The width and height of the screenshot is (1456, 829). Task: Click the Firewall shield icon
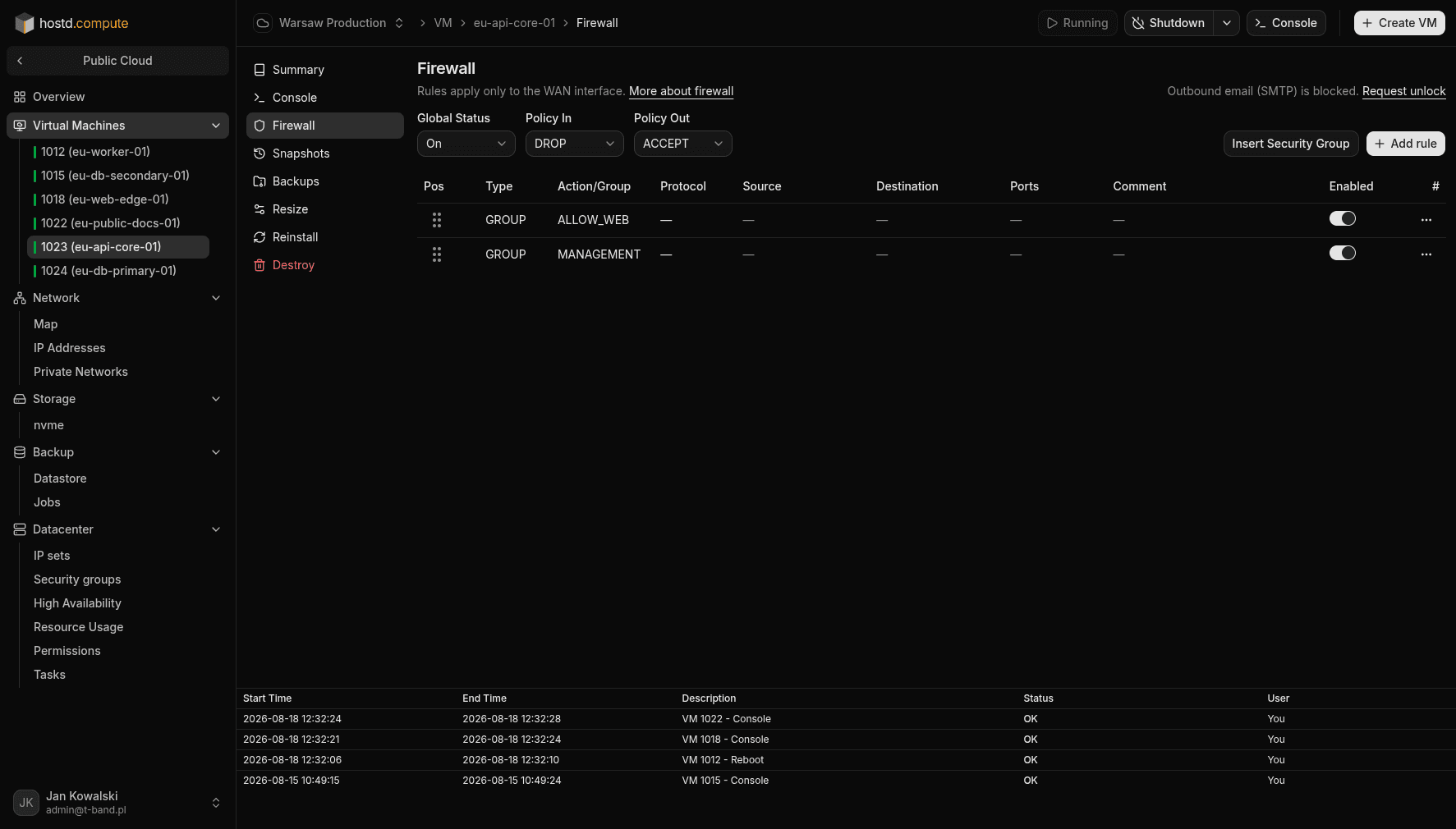click(x=260, y=126)
